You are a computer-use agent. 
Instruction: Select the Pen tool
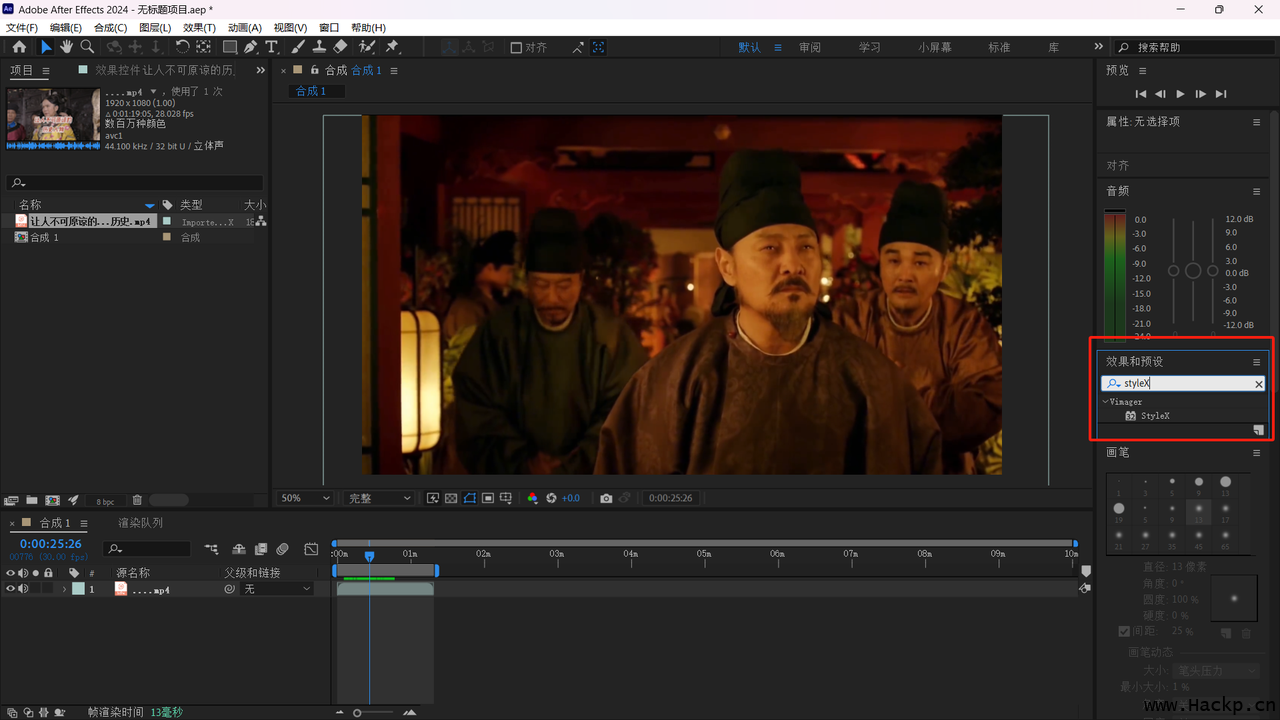[250, 47]
